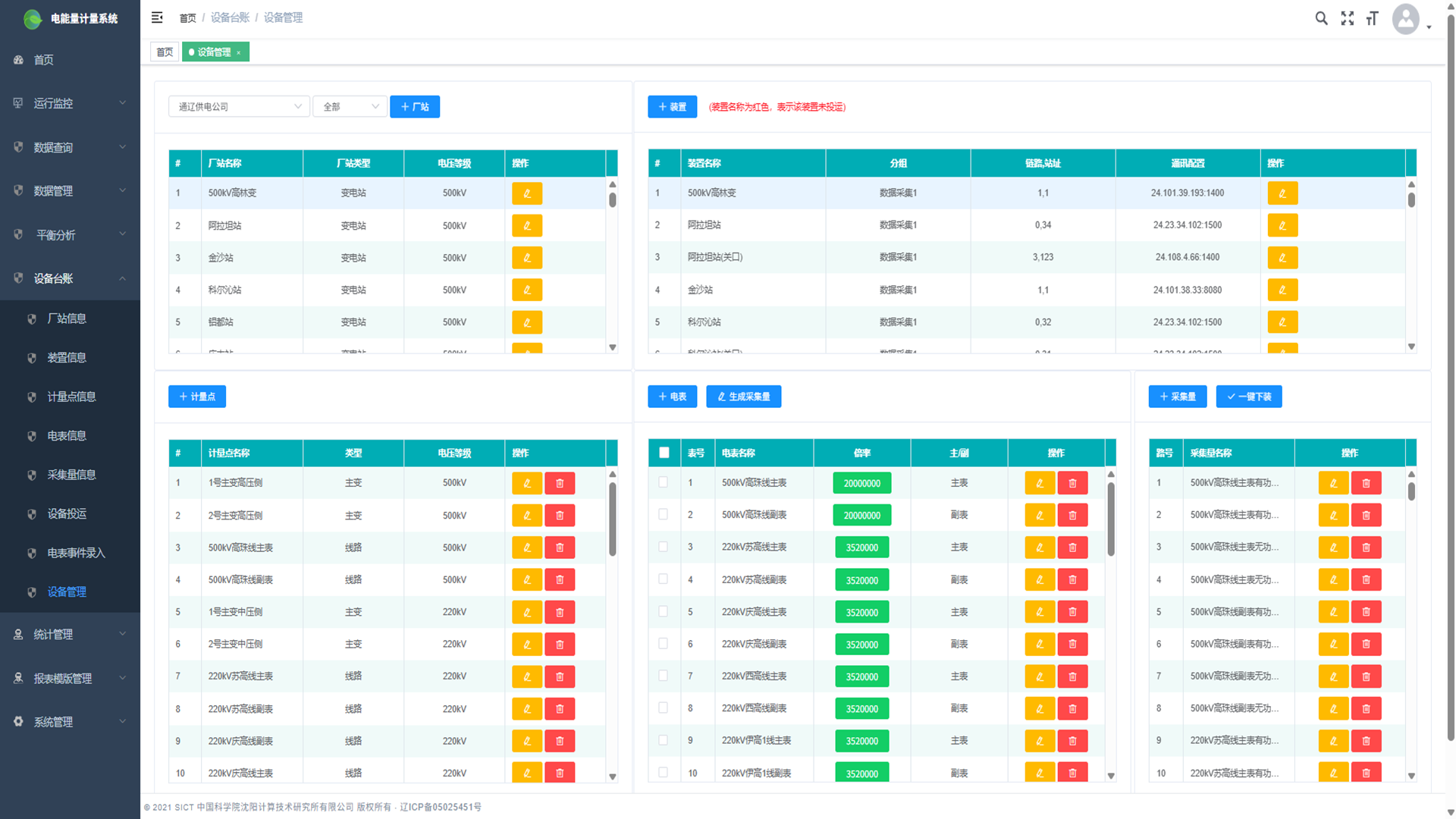Screen dimensions: 1456x819
Task: Delete the 1号主变高压侧 metering point
Action: click(x=560, y=483)
